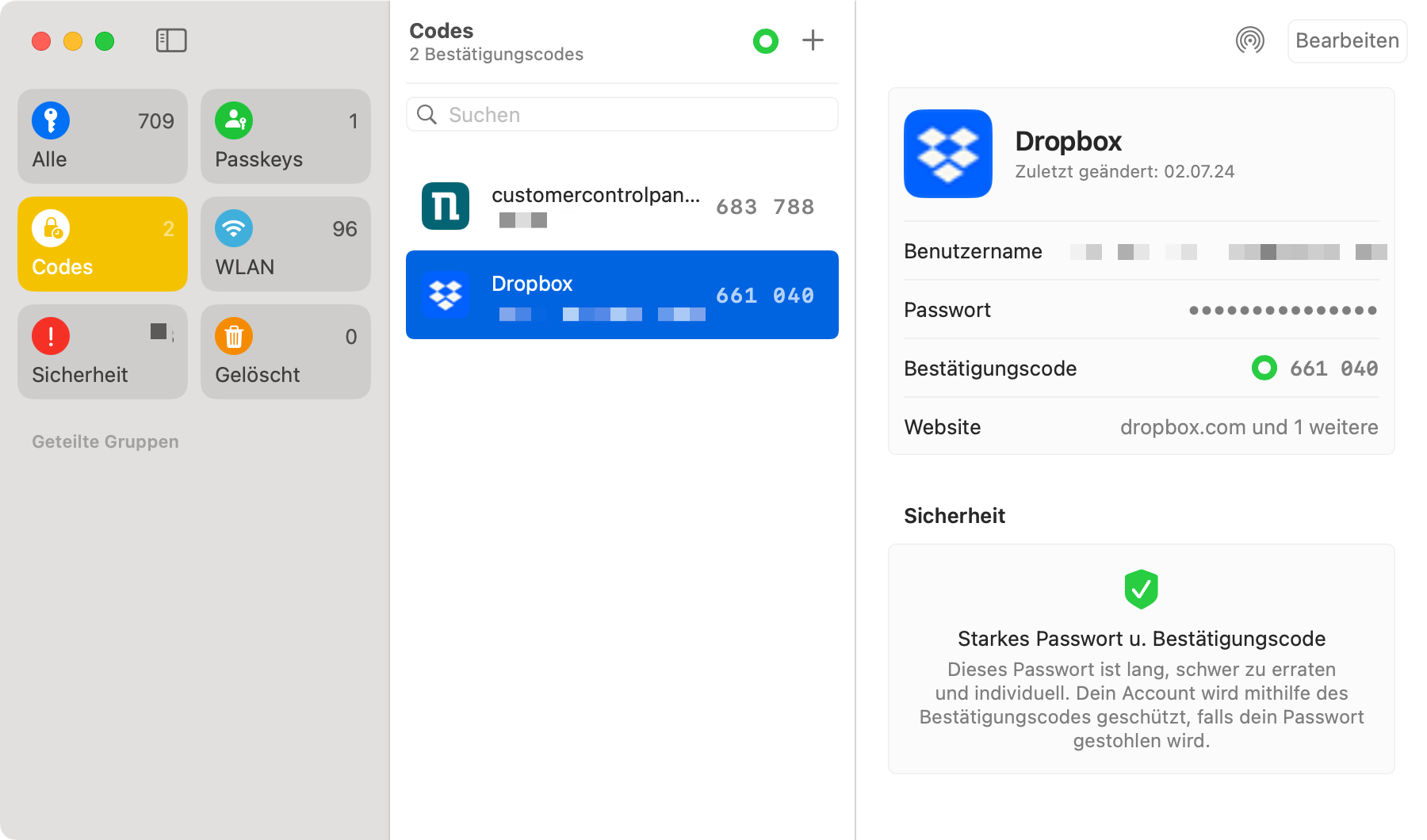
Task: Click the password strength description text
Action: click(1142, 705)
